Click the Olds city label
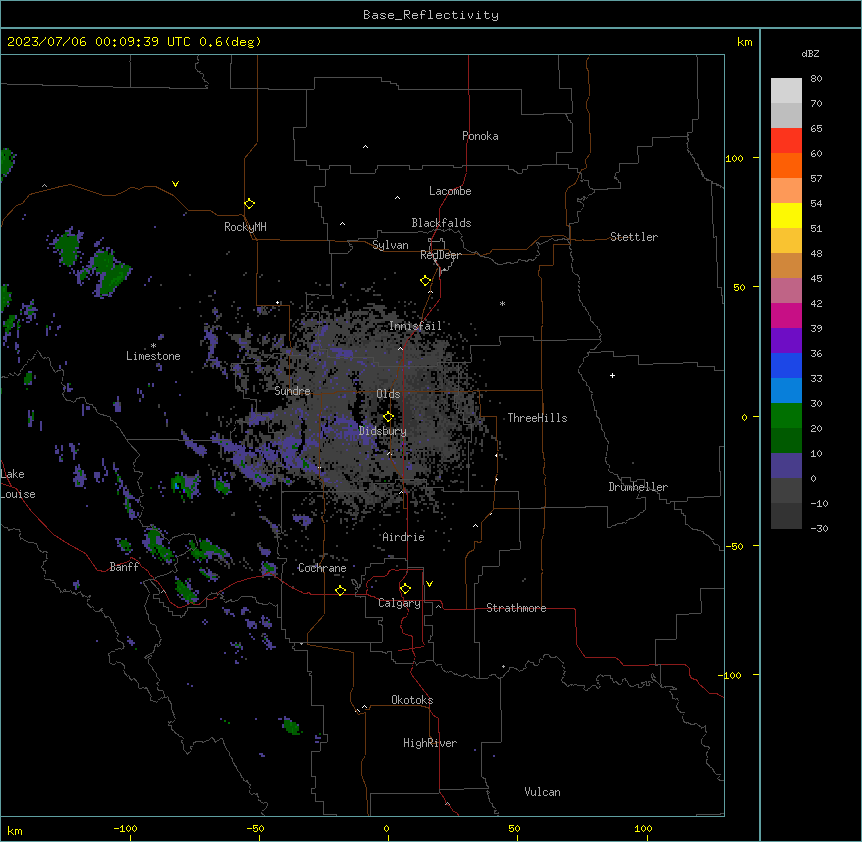Viewport: 862px width, 842px height. [x=388, y=394]
